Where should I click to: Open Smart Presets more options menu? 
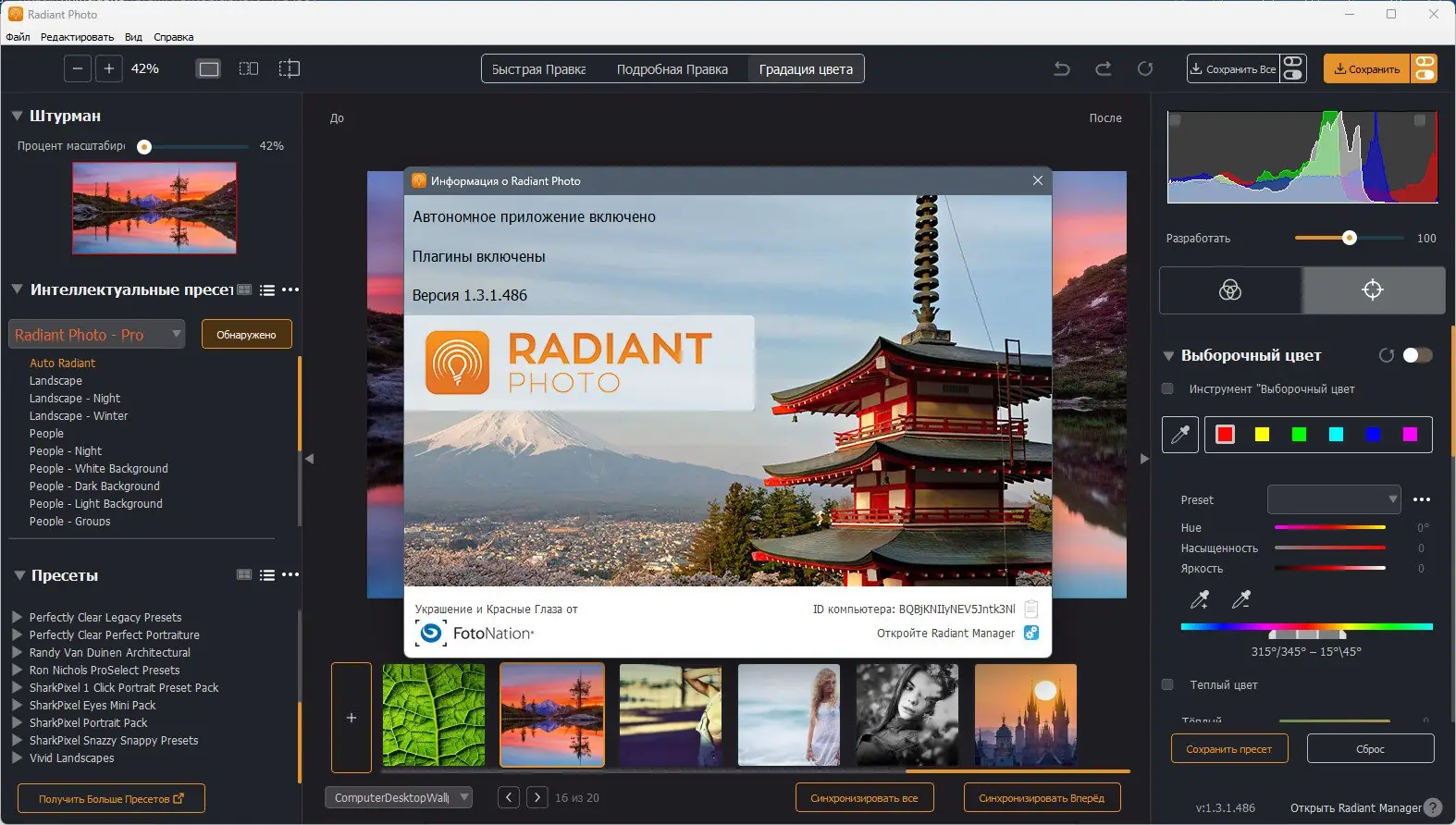[290, 289]
